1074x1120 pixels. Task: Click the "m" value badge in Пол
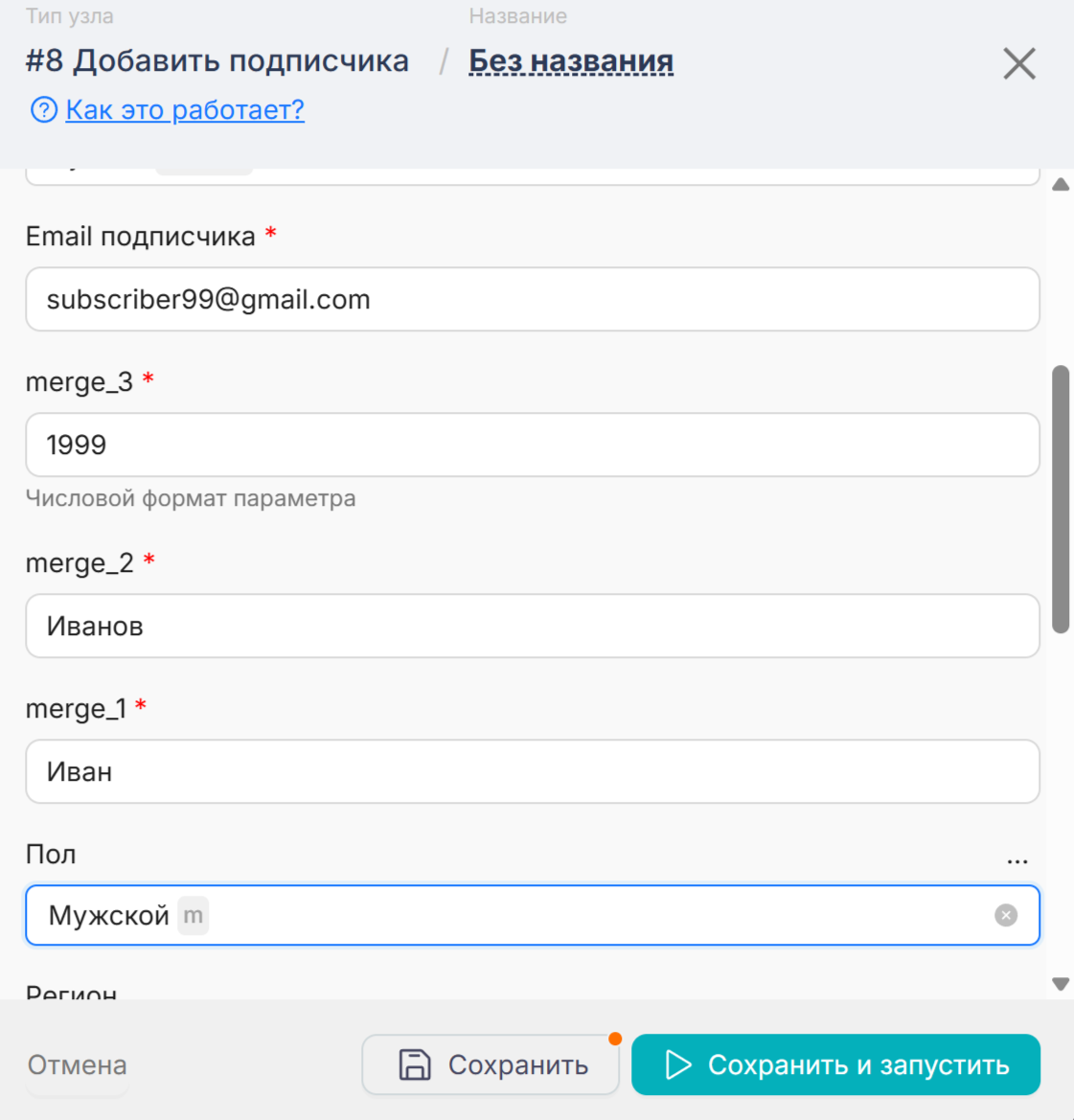[194, 916]
